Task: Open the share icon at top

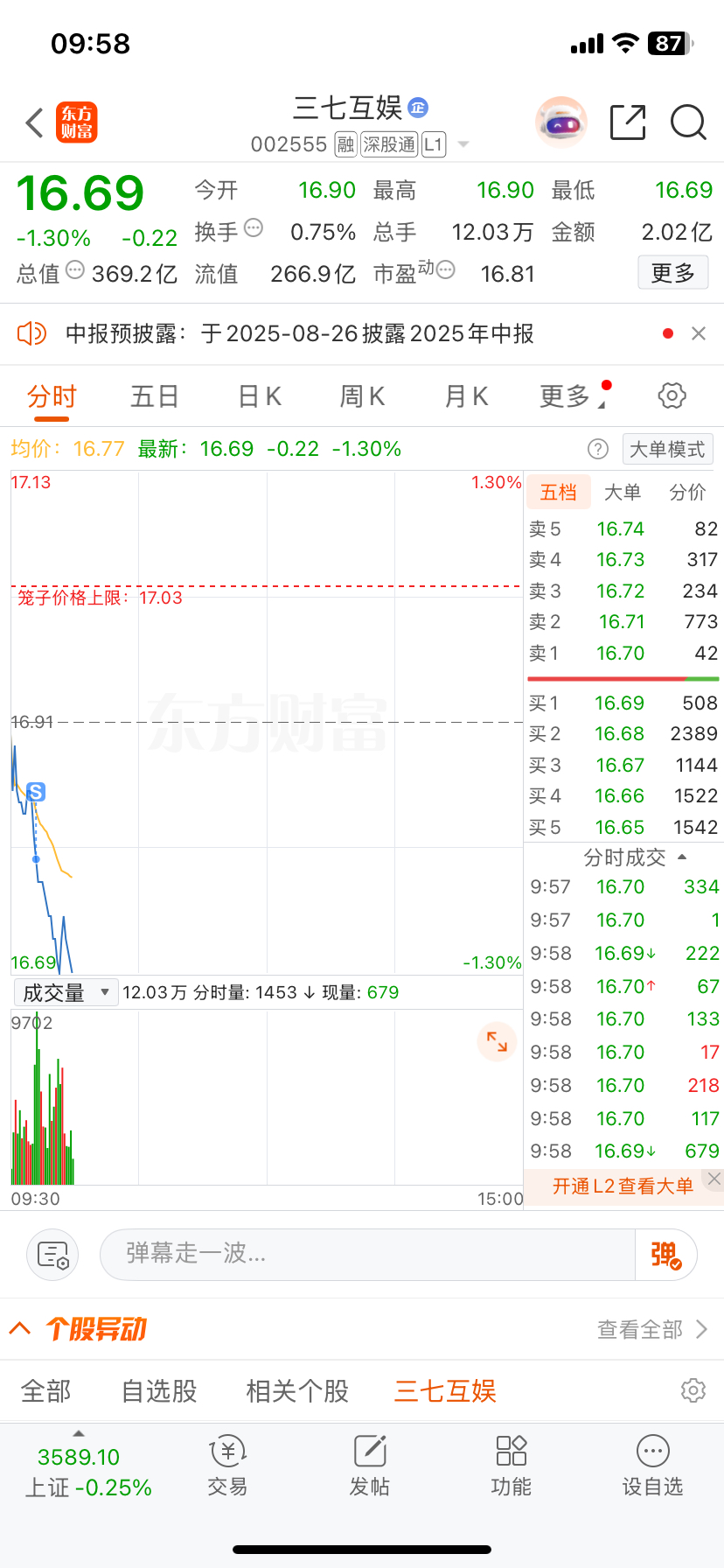Action: pyautogui.click(x=628, y=122)
